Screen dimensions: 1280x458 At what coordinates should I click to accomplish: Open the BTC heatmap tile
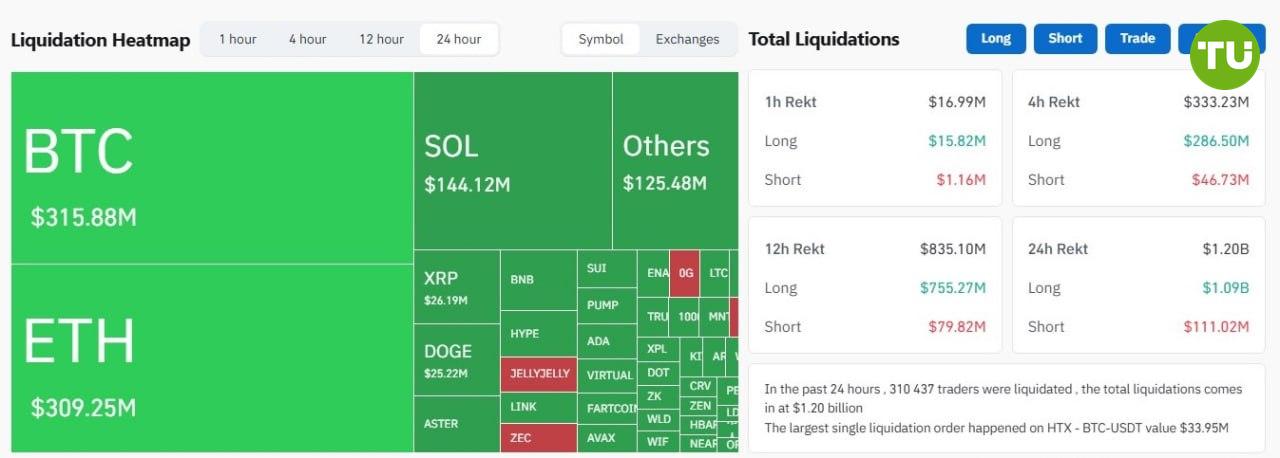click(x=211, y=167)
